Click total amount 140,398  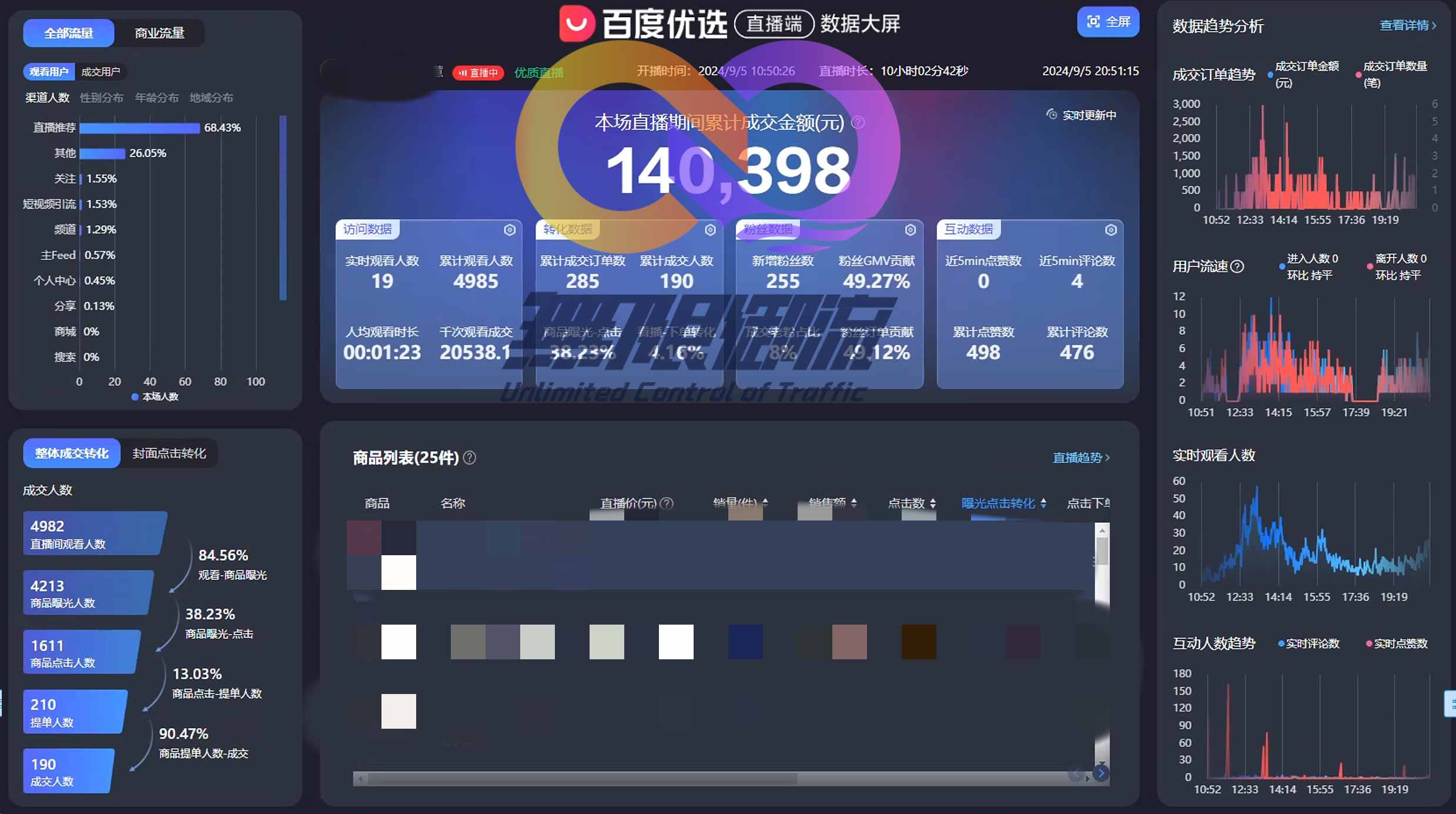click(728, 172)
